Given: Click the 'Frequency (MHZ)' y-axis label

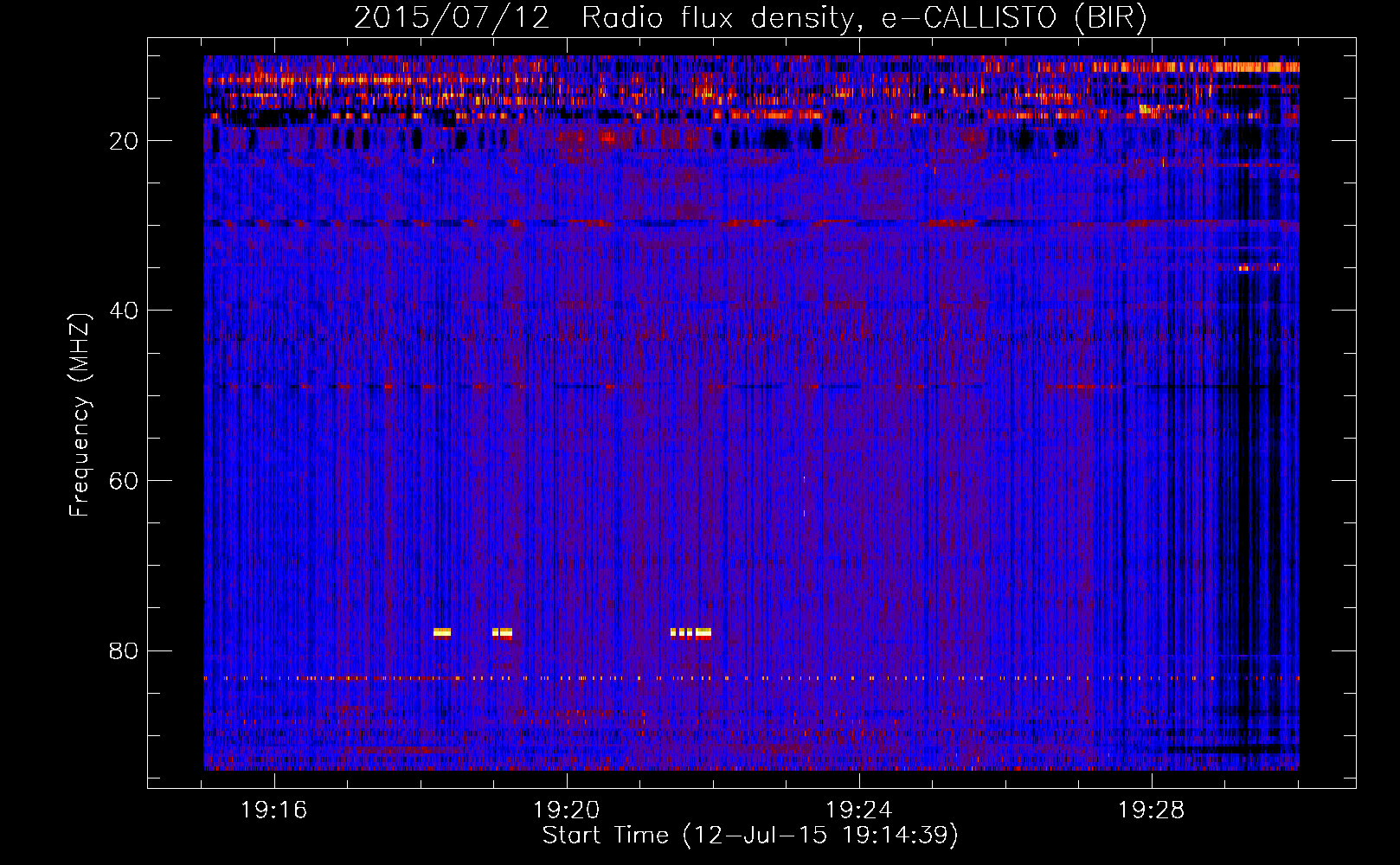Looking at the screenshot, I should point(80,415).
